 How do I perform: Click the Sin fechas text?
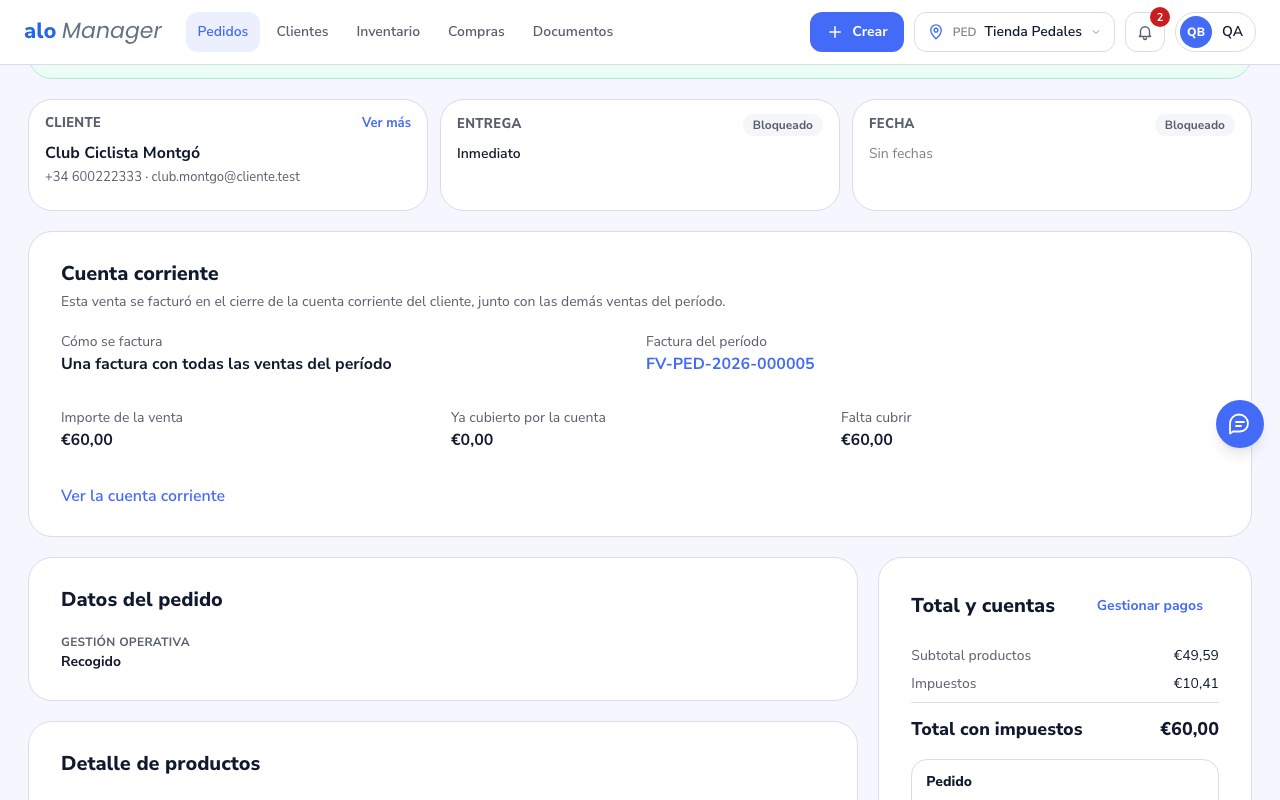tap(901, 154)
